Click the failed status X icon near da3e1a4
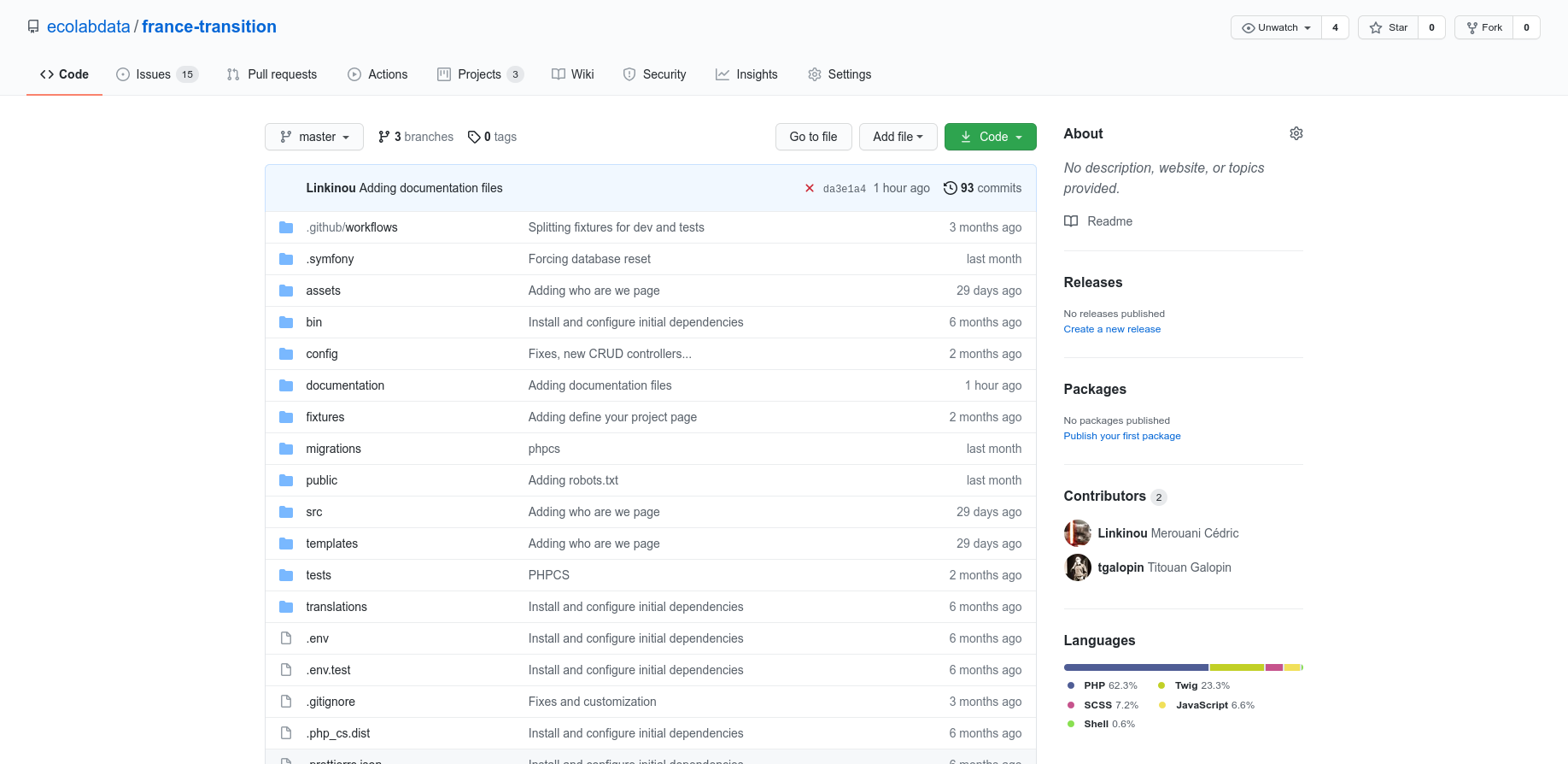The image size is (1568, 764). pyautogui.click(x=809, y=188)
